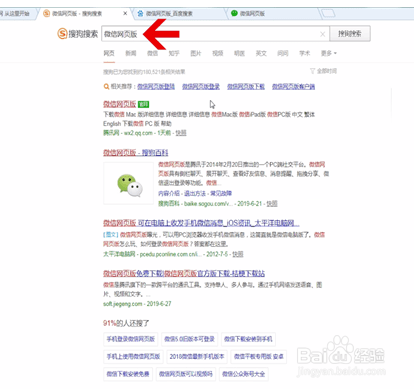Open the 太平洋电脑网 微信网页版 result title
414x389 pixels.
click(x=201, y=223)
